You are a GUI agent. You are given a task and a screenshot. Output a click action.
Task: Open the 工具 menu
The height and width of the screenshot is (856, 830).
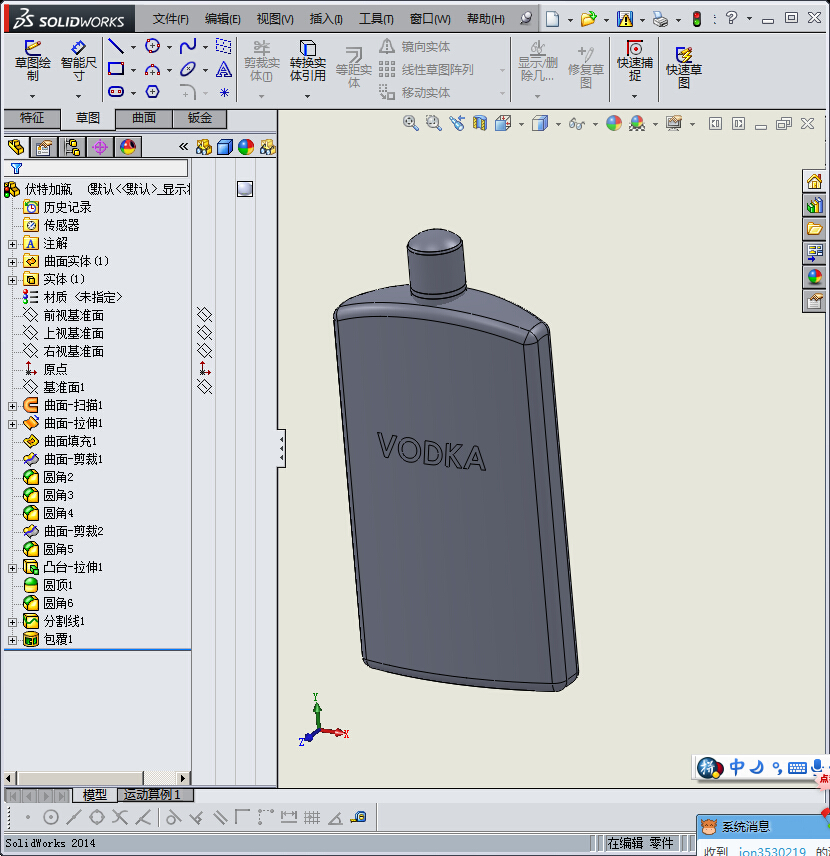377,19
